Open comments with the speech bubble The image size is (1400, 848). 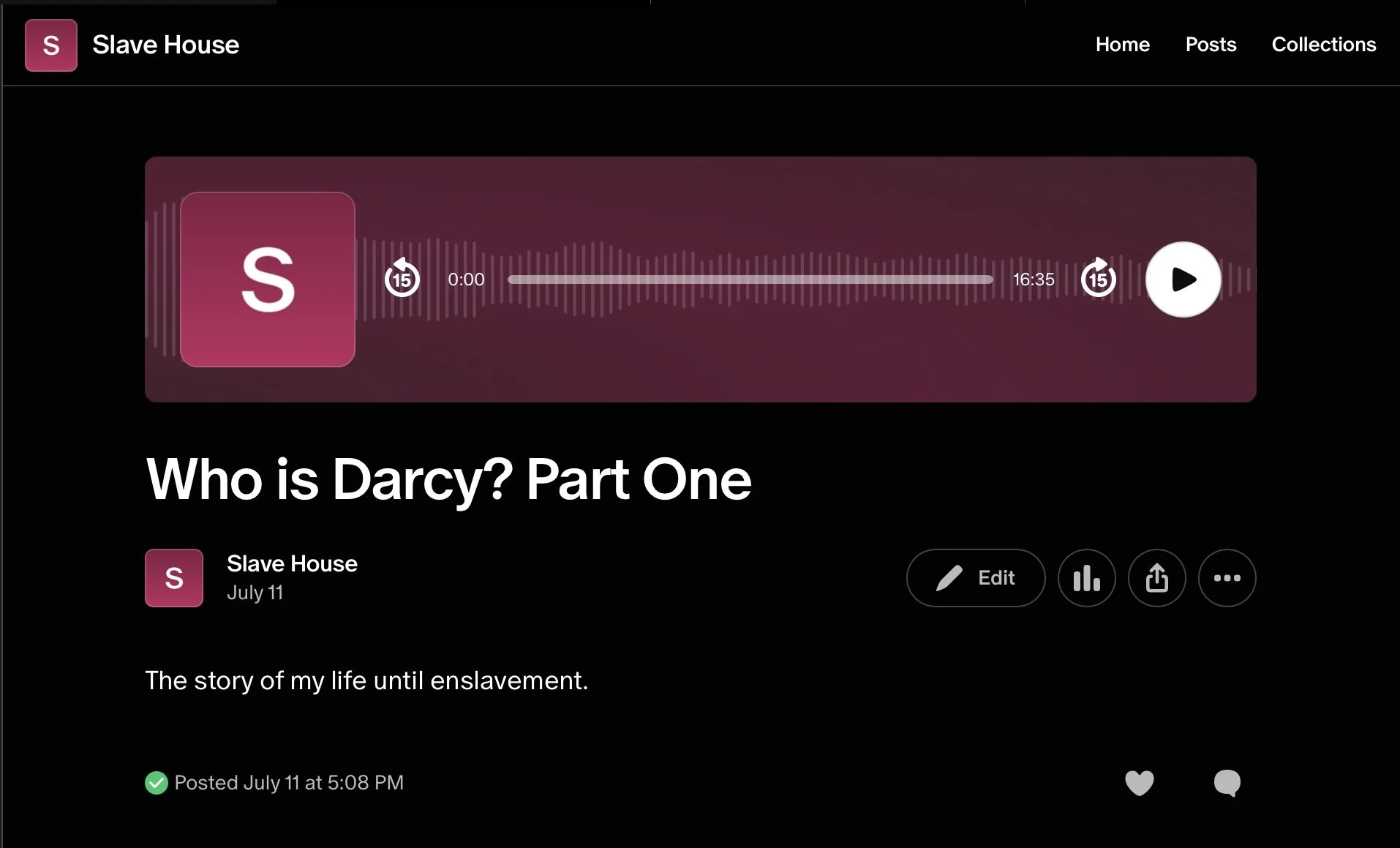(x=1227, y=783)
